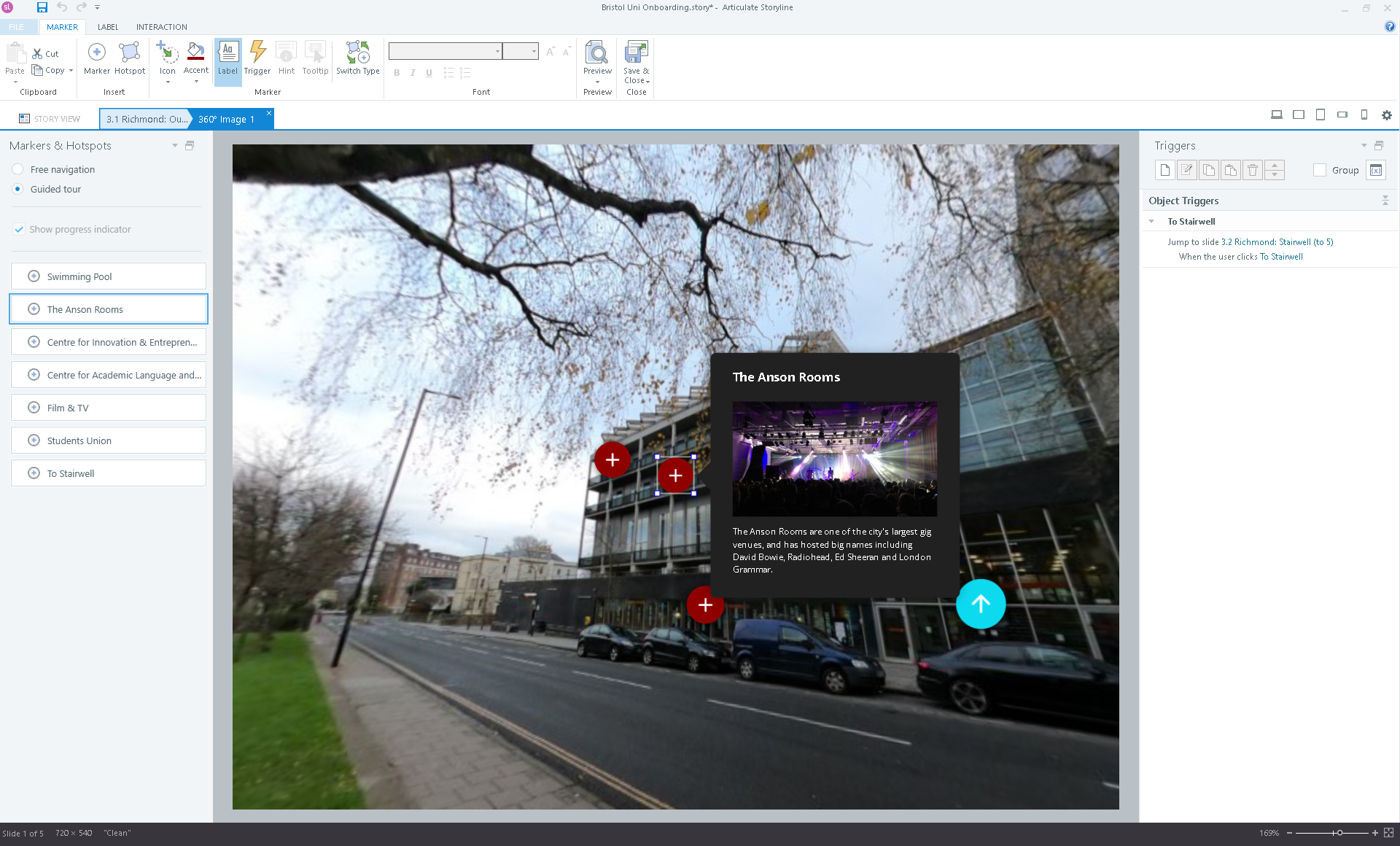Open the 3.2 Richmond: Stairwell link
1400x846 pixels.
1277,242
